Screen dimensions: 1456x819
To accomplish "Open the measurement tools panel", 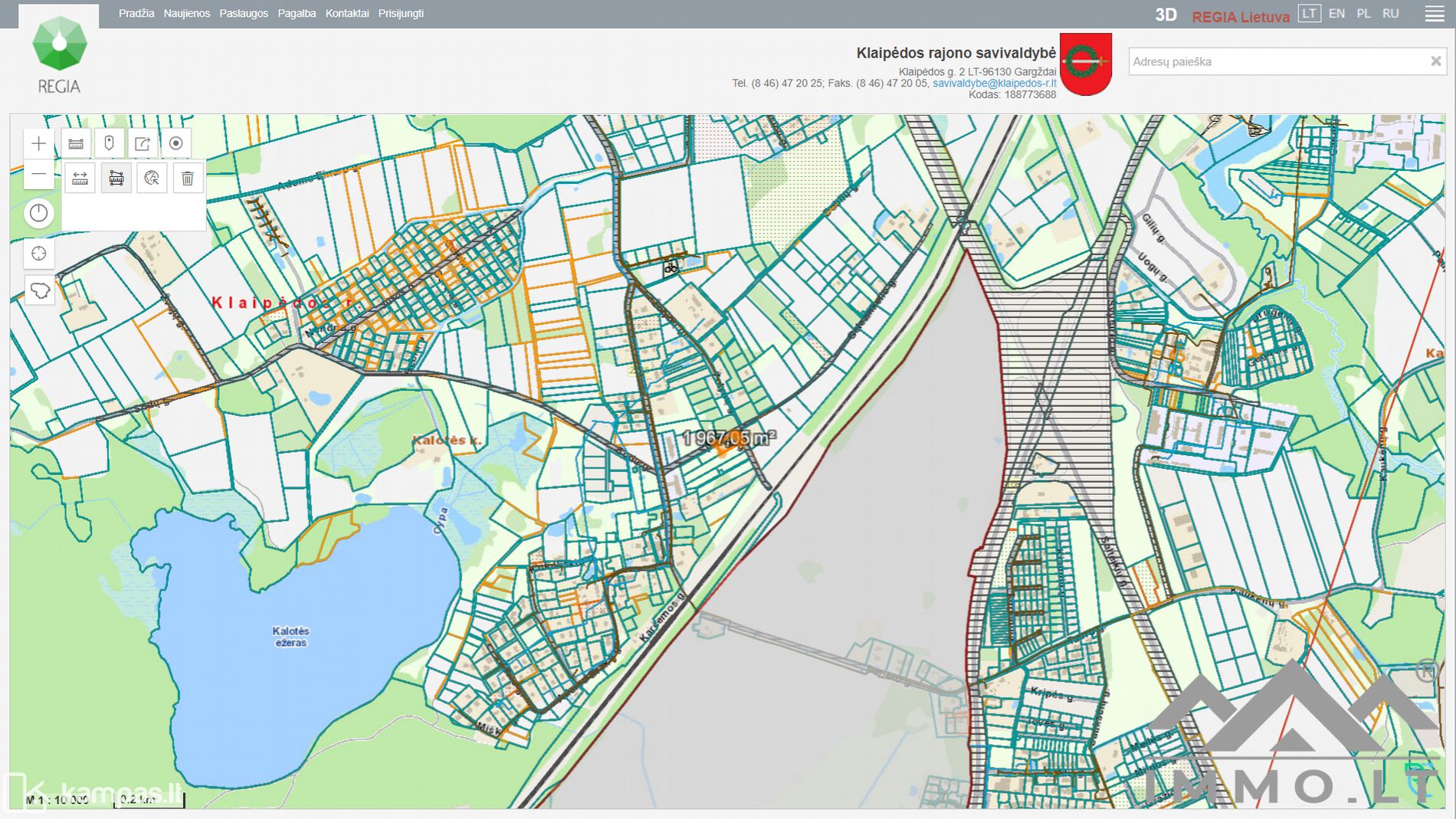I will [76, 143].
